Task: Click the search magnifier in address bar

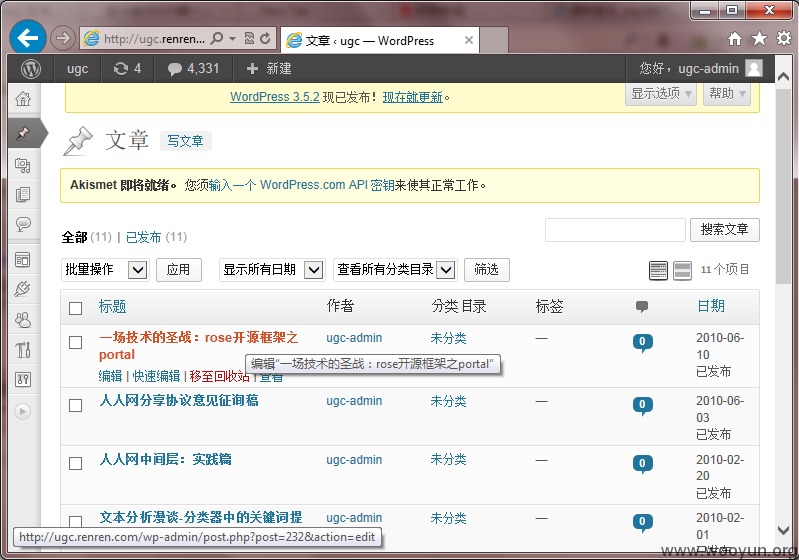Action: [x=217, y=38]
